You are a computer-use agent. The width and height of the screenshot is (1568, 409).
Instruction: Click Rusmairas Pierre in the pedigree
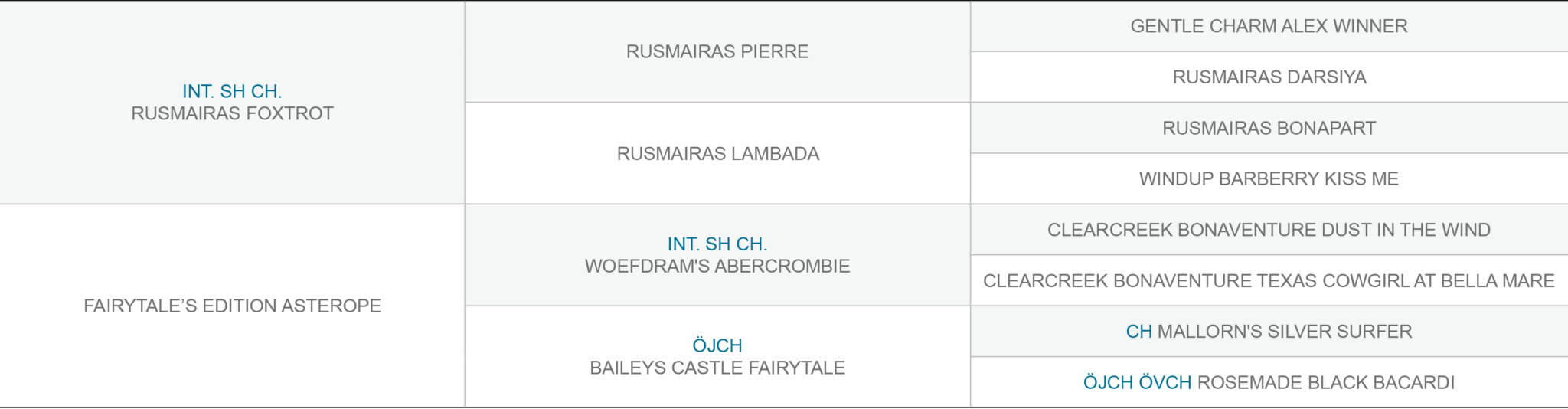click(x=717, y=51)
